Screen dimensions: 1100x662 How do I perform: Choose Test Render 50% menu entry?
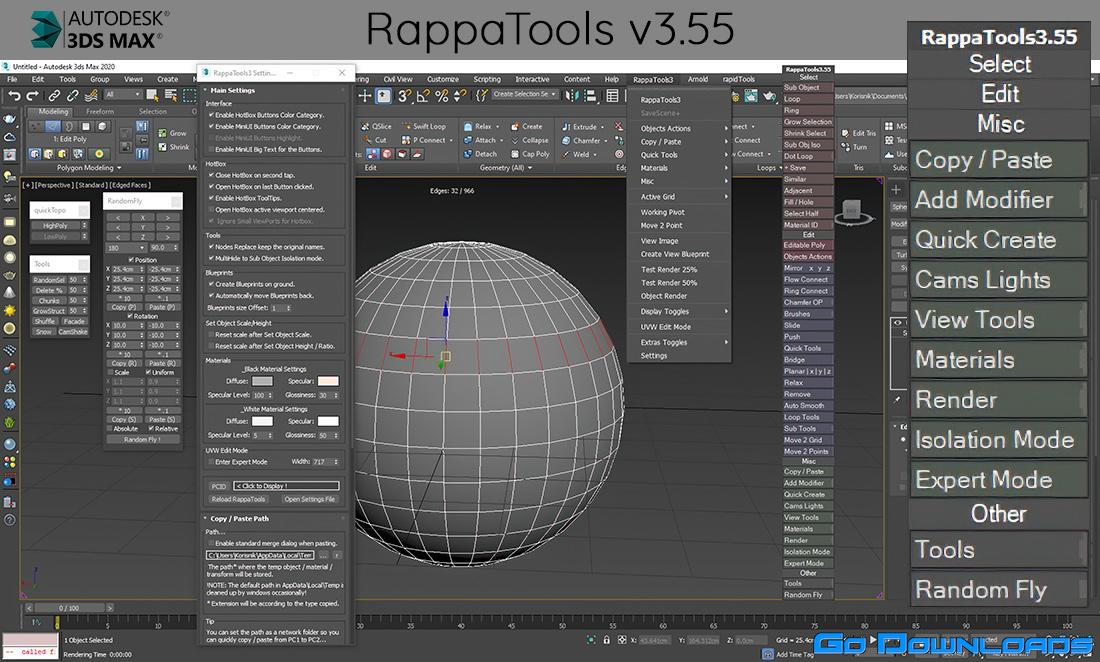[x=669, y=283]
